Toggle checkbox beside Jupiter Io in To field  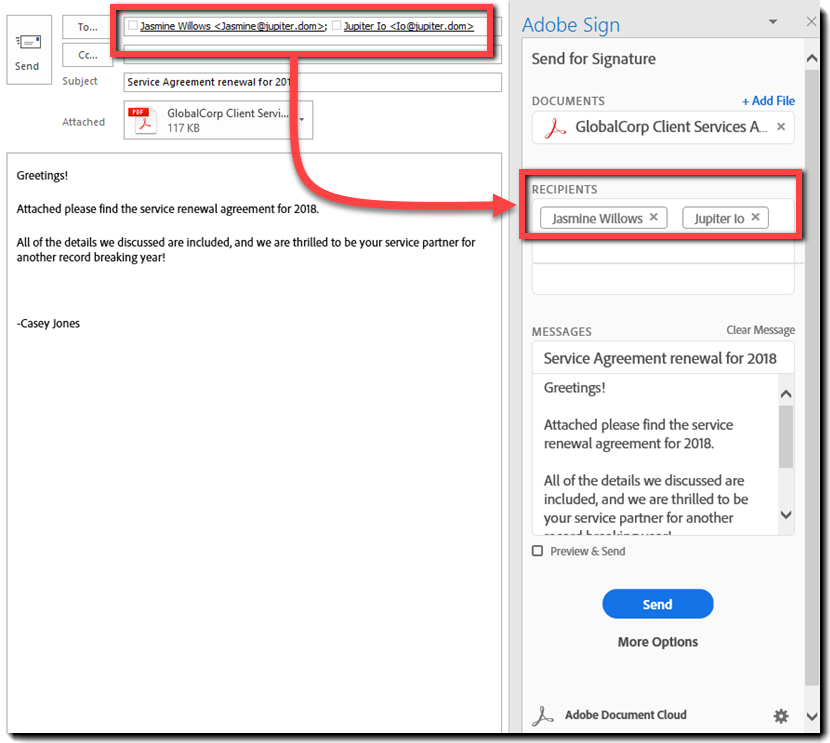336,25
